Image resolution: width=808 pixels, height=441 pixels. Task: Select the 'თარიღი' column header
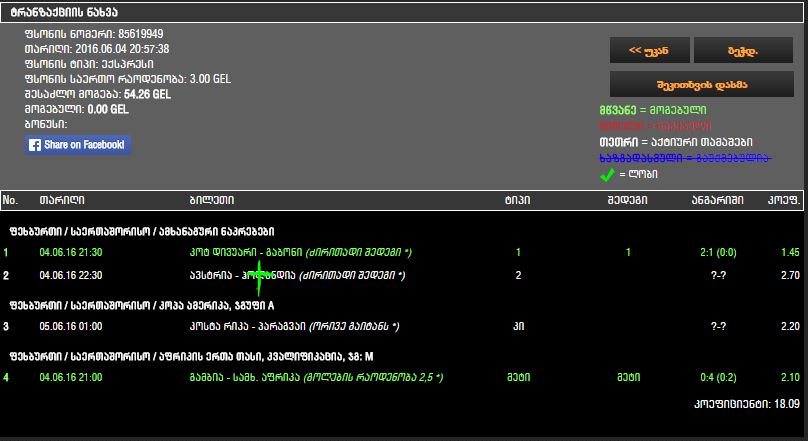pos(62,200)
